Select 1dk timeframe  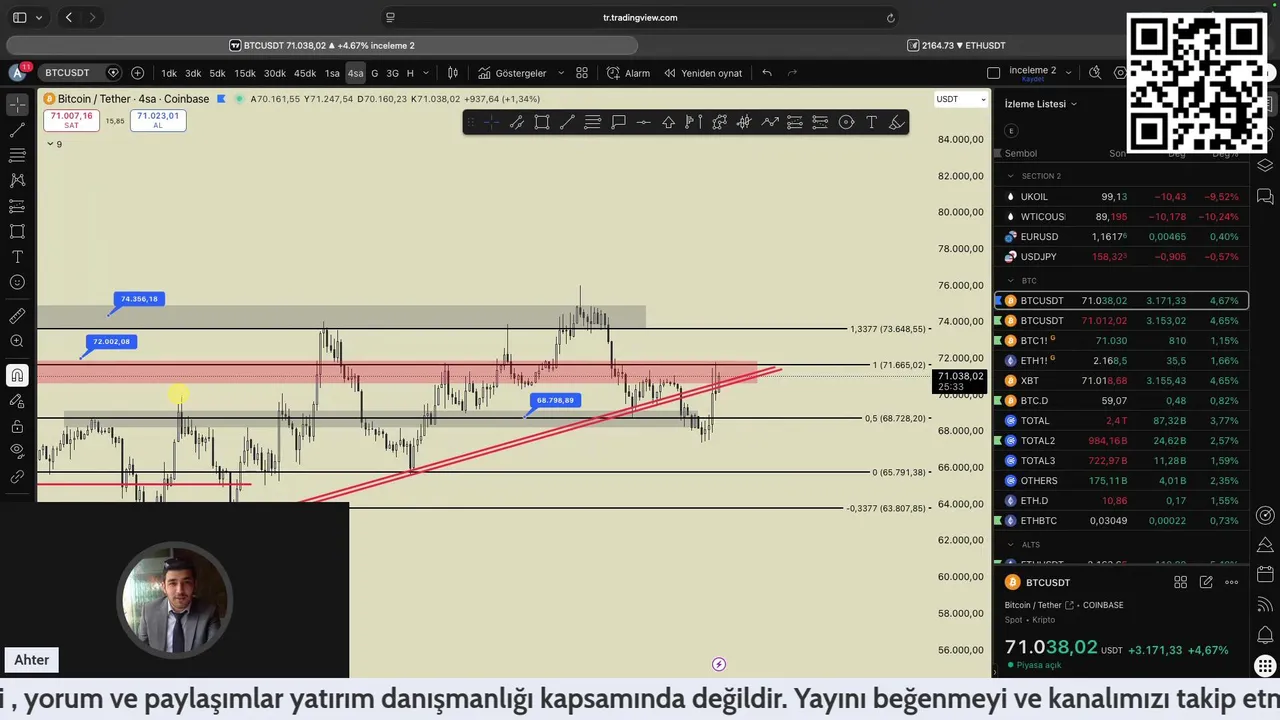point(169,73)
